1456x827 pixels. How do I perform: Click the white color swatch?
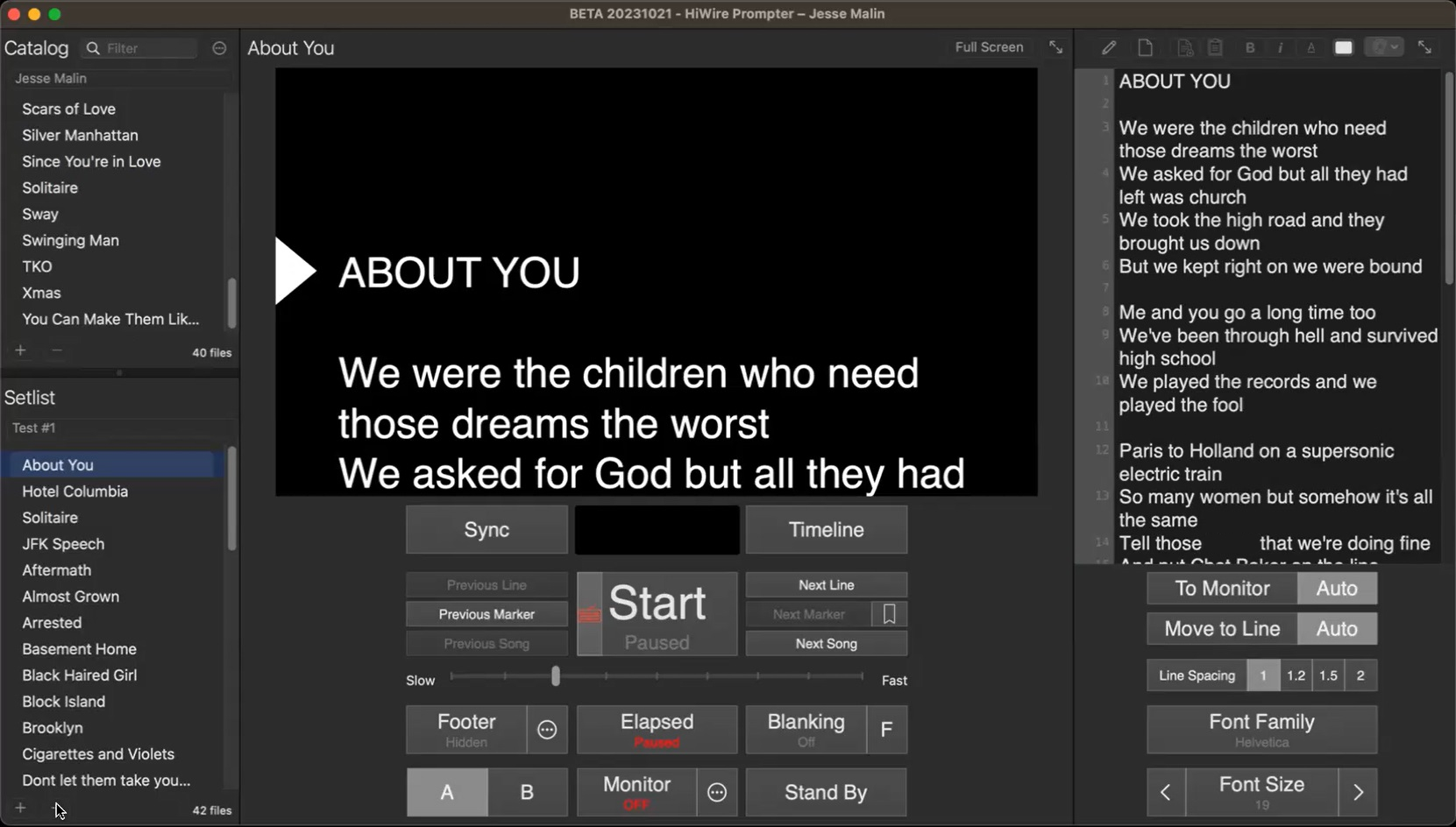tap(1343, 47)
